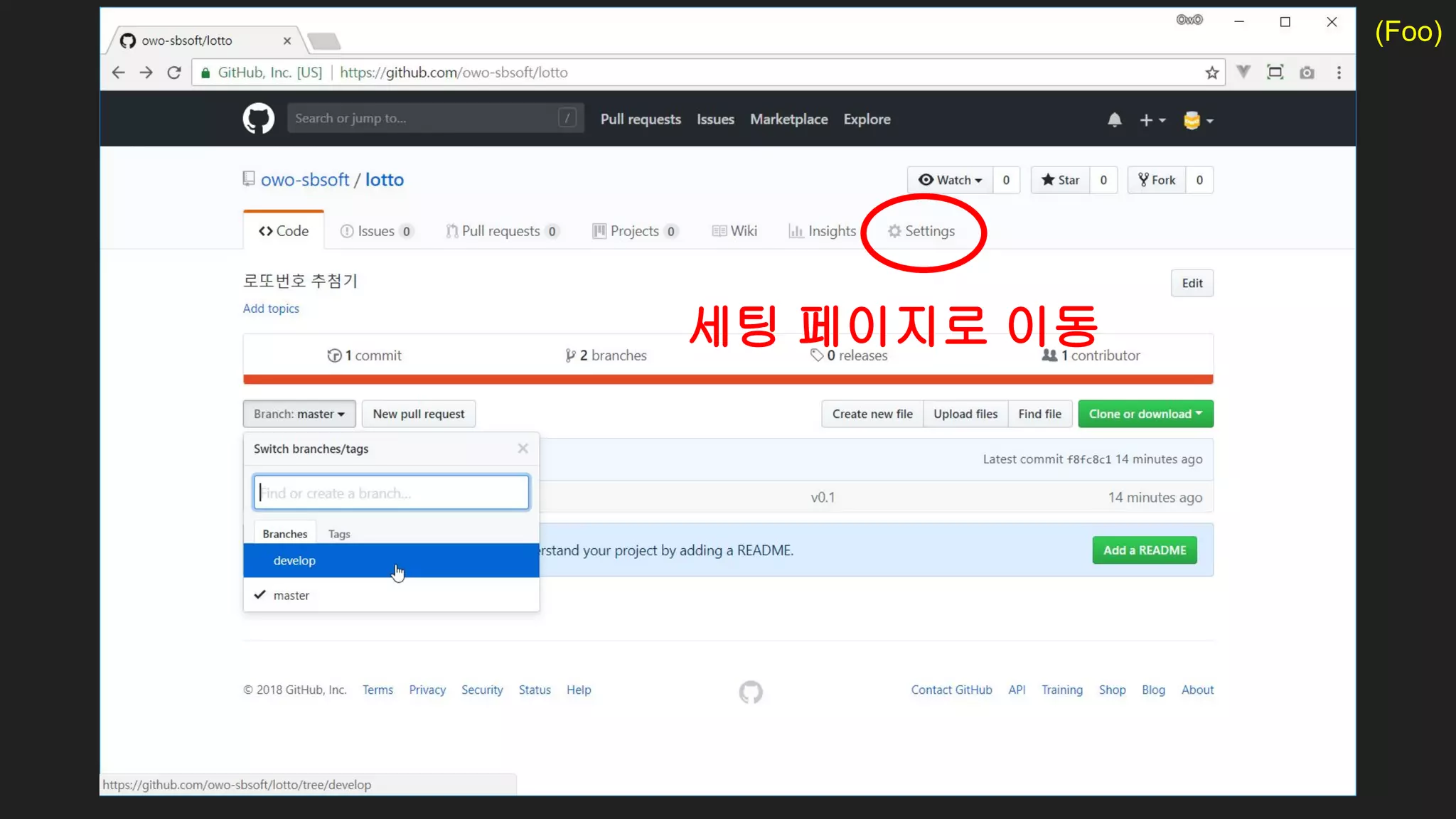Click the Watch count number
Viewport: 1456px width, 819px height.
(1006, 180)
